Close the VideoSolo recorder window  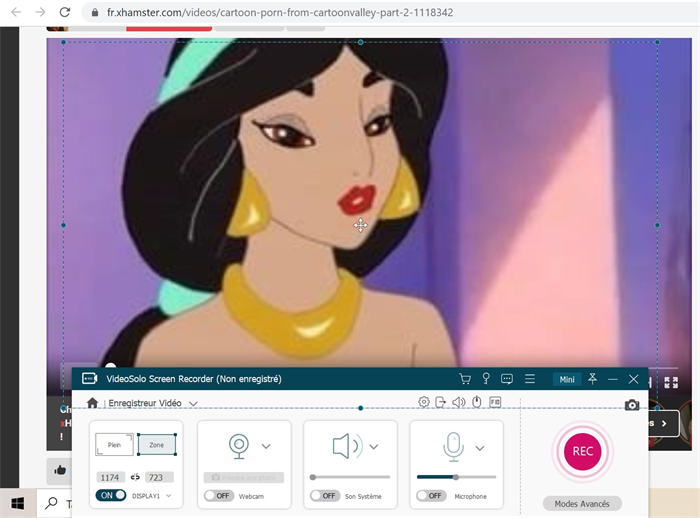[x=633, y=379]
